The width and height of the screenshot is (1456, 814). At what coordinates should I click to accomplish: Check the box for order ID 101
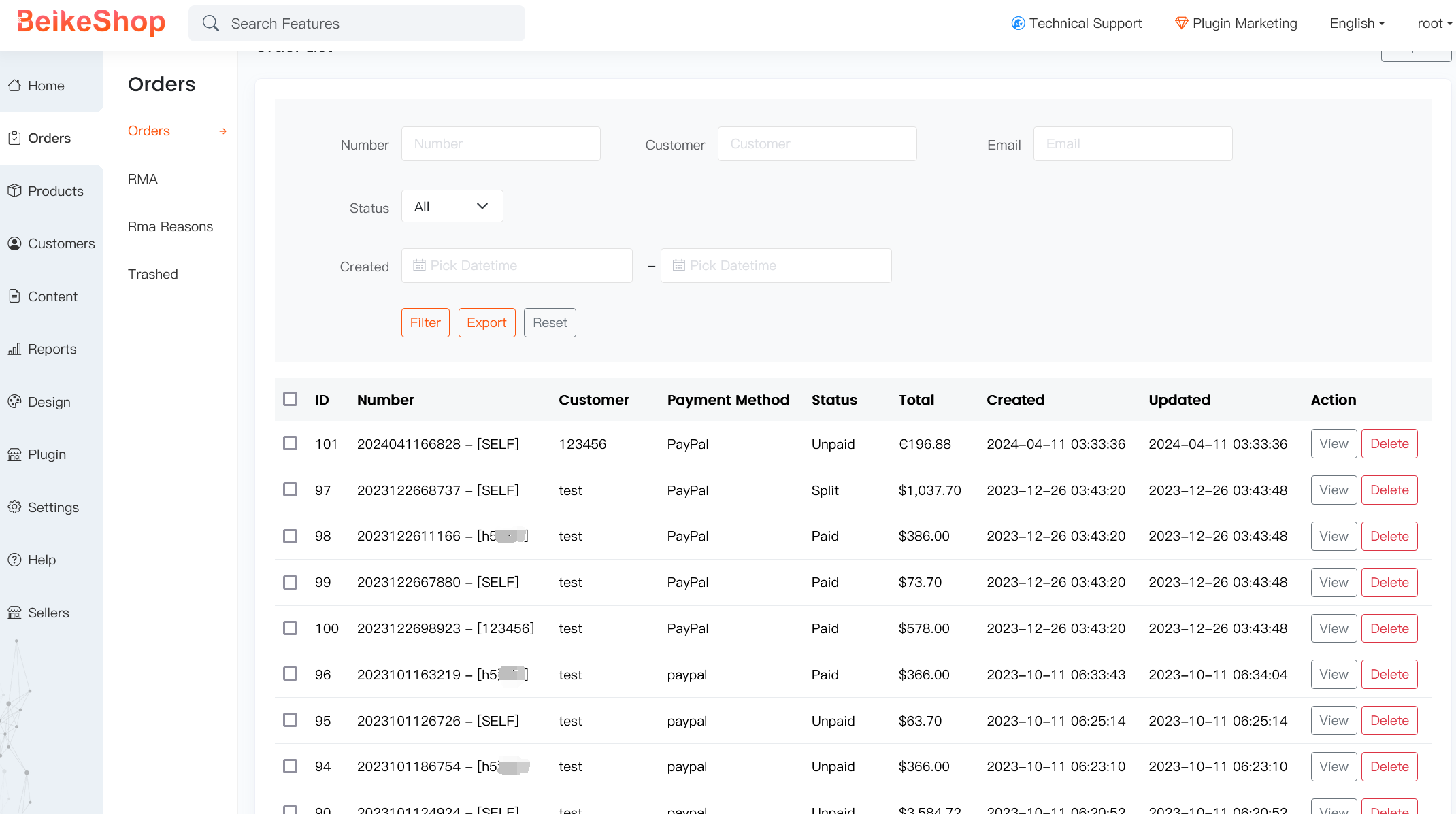(x=291, y=443)
